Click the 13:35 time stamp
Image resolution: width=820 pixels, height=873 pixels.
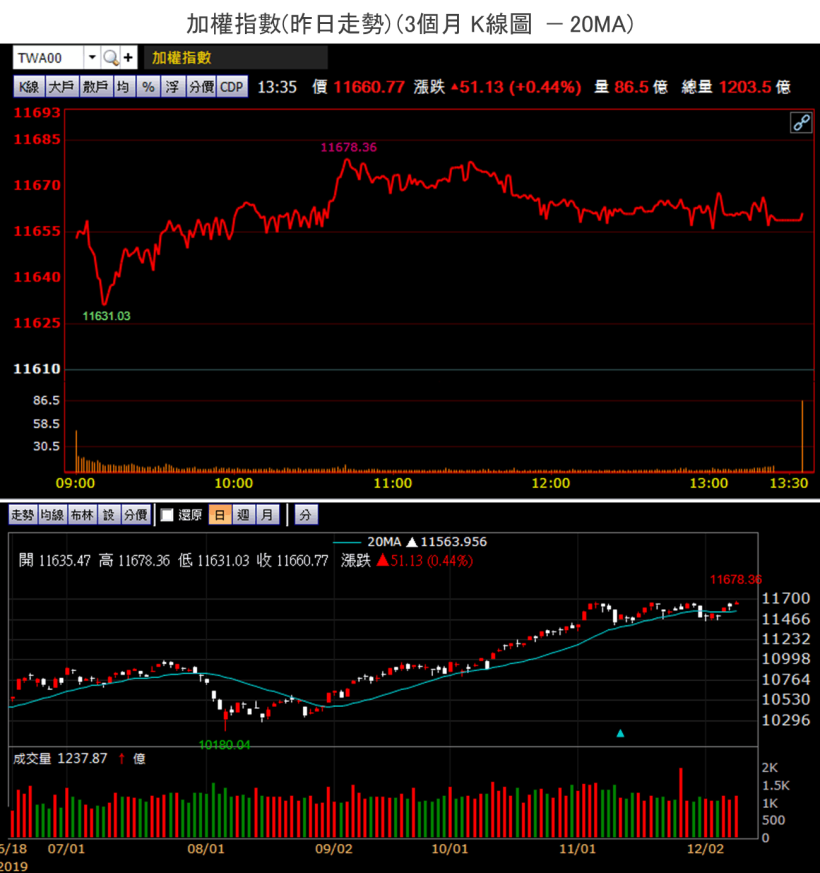point(277,87)
